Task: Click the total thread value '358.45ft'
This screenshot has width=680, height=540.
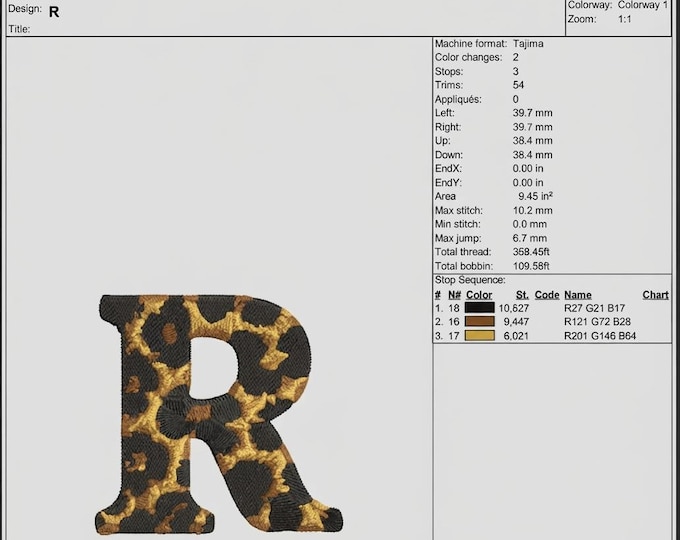Action: [531, 252]
